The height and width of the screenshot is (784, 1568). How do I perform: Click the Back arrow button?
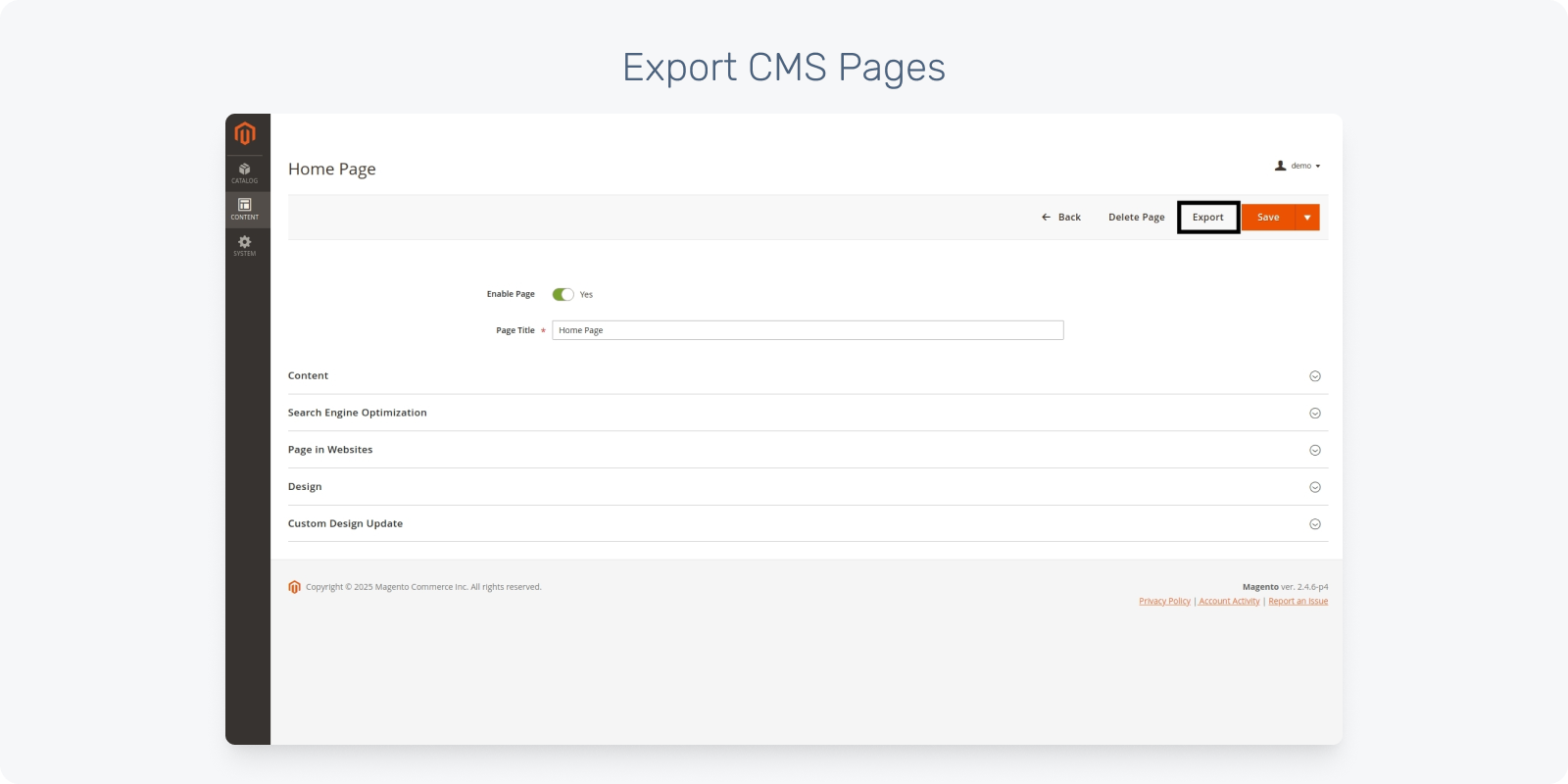[1060, 218]
